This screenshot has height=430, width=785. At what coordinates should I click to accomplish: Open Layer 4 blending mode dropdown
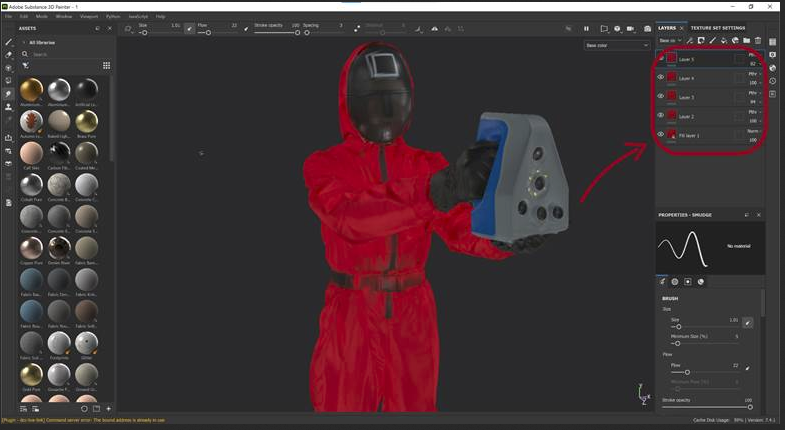754,74
